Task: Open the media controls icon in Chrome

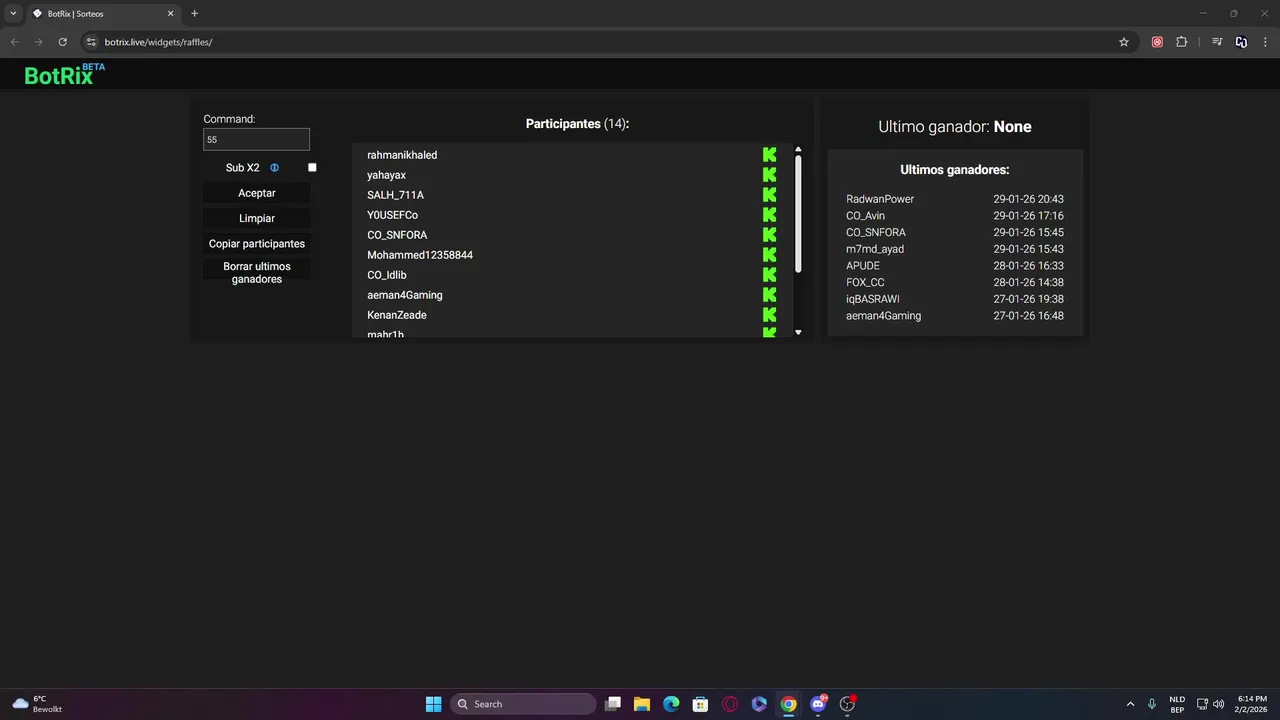Action: (1217, 42)
